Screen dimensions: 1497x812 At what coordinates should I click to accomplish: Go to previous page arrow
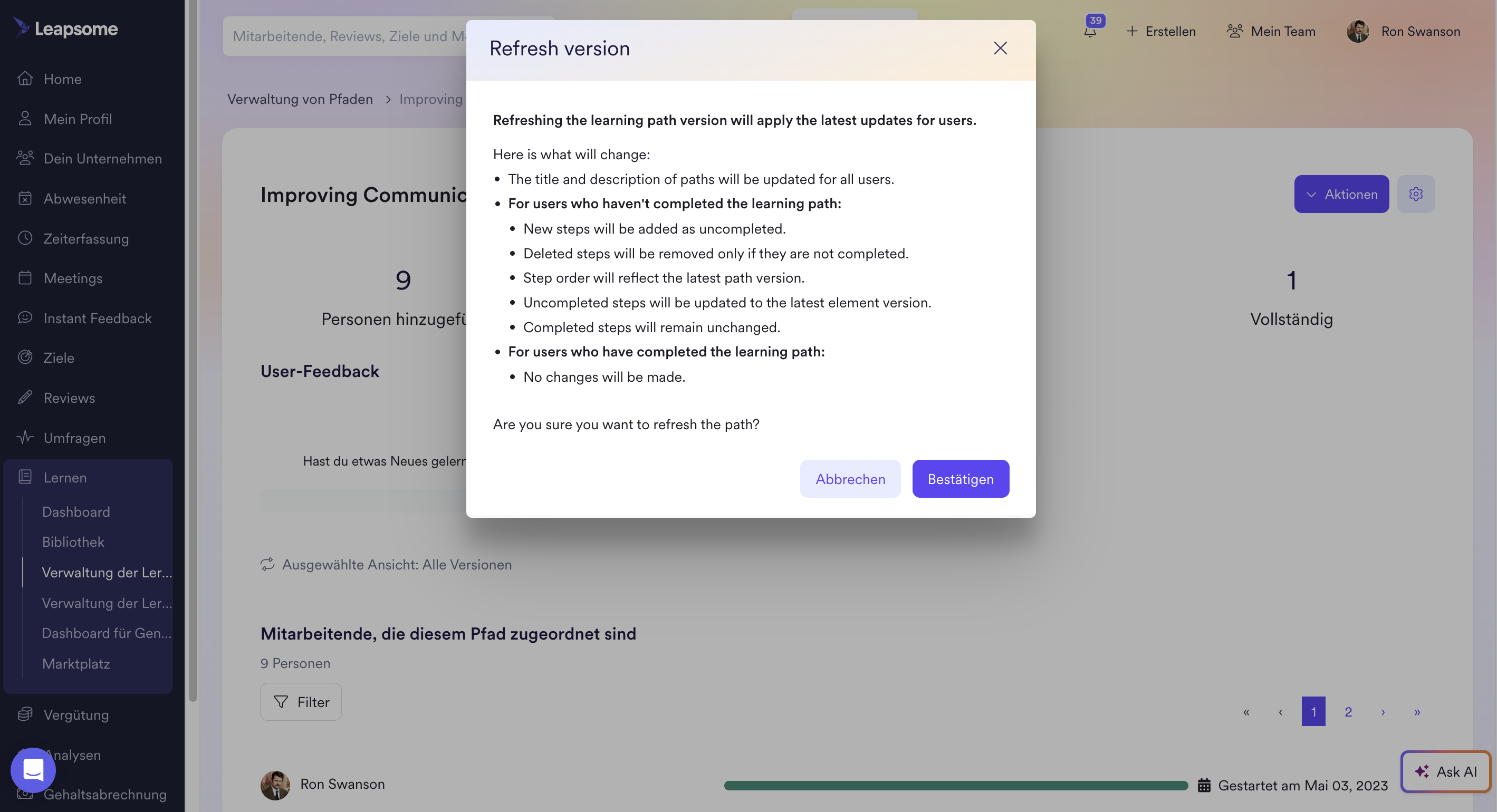1280,711
